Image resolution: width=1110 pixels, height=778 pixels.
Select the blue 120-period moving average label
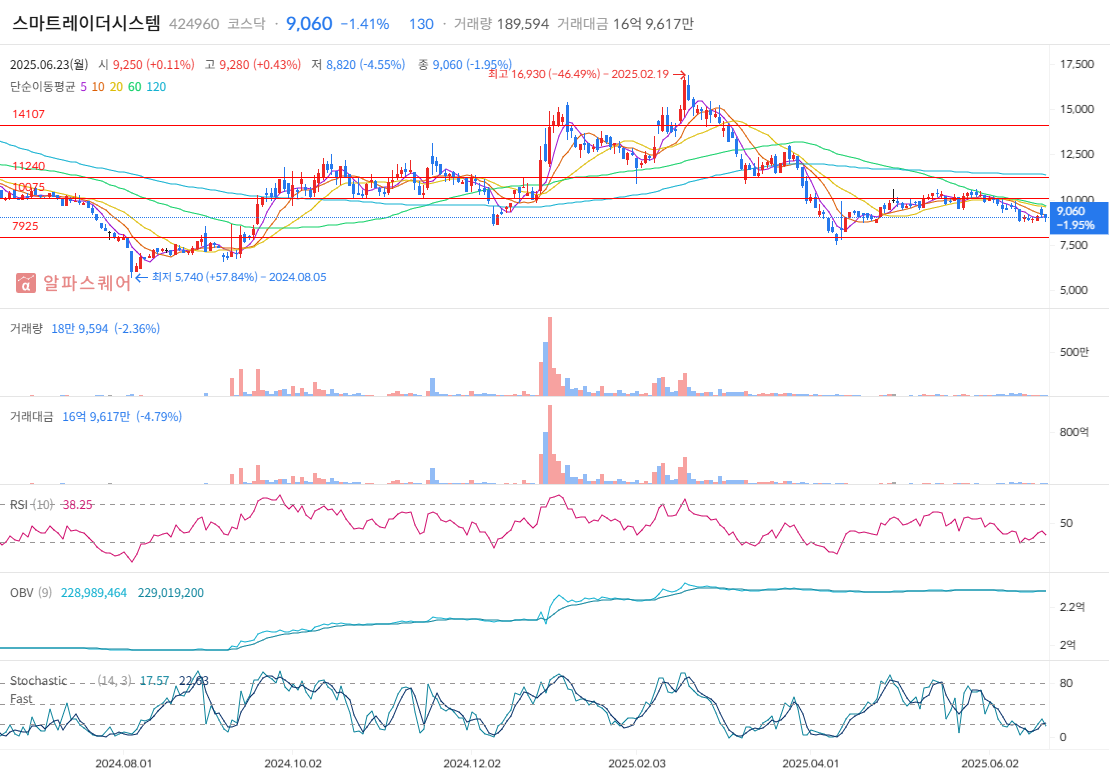pos(156,86)
